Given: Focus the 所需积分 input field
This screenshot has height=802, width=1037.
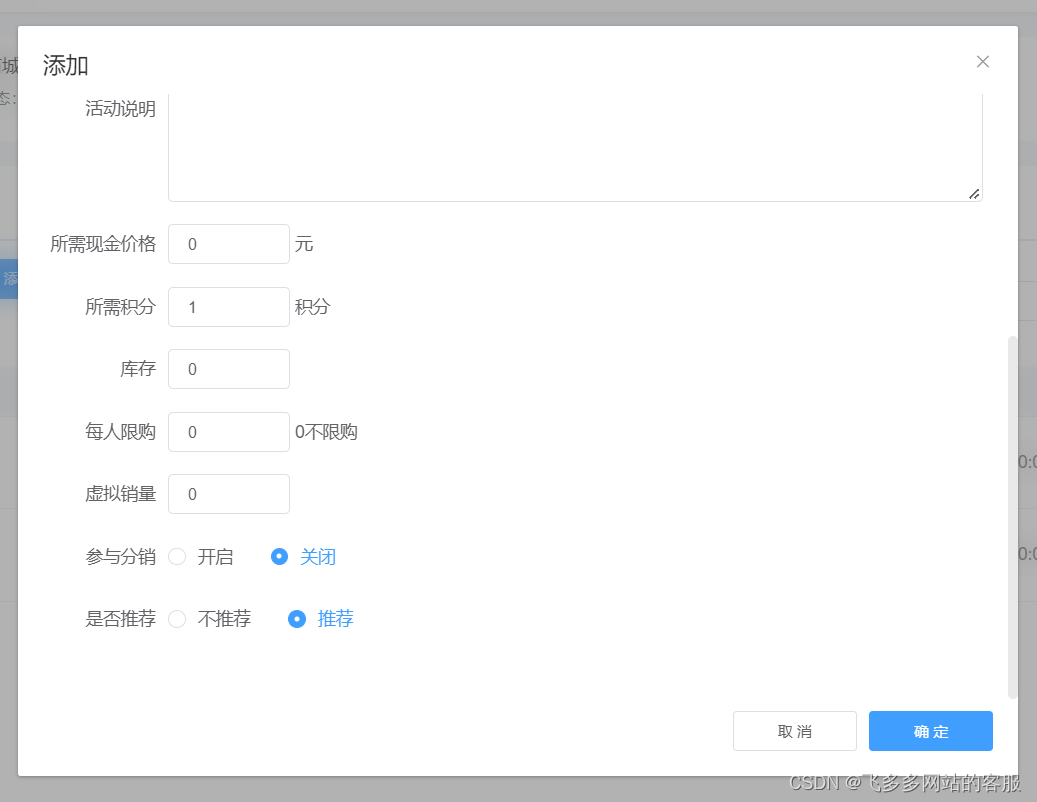Looking at the screenshot, I should 229,307.
